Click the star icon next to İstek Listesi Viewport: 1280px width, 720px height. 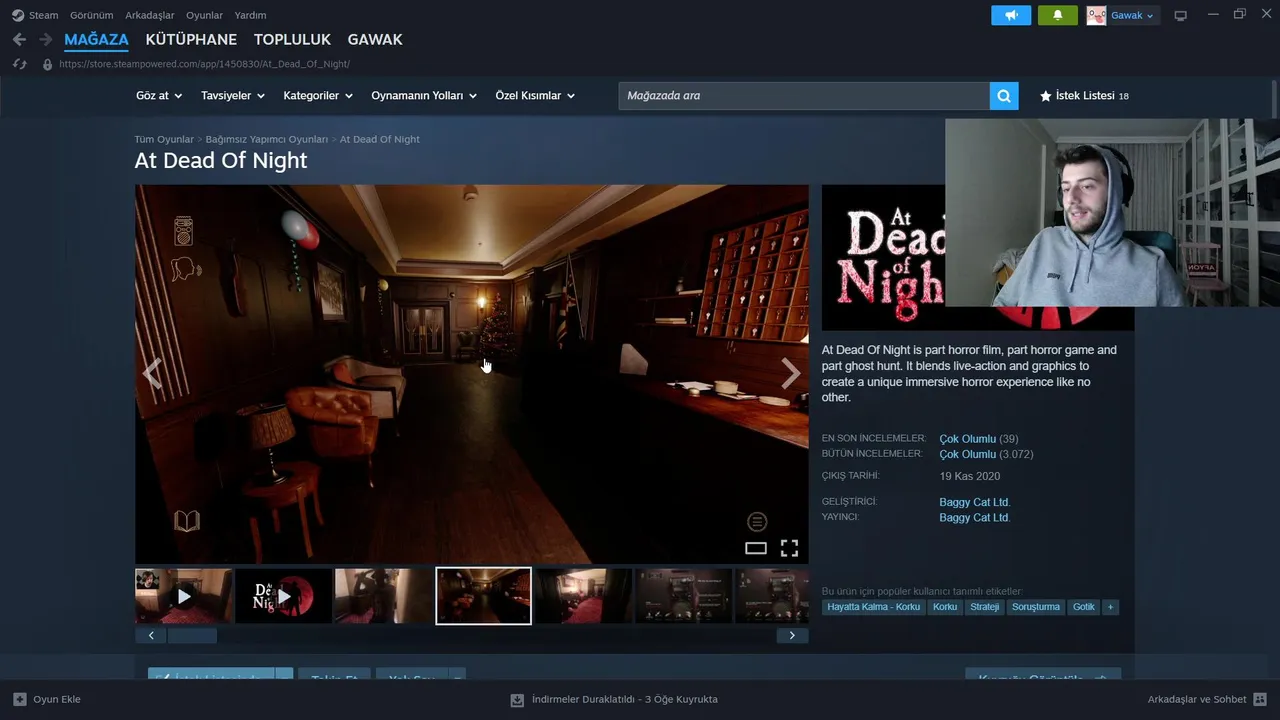coord(1046,96)
